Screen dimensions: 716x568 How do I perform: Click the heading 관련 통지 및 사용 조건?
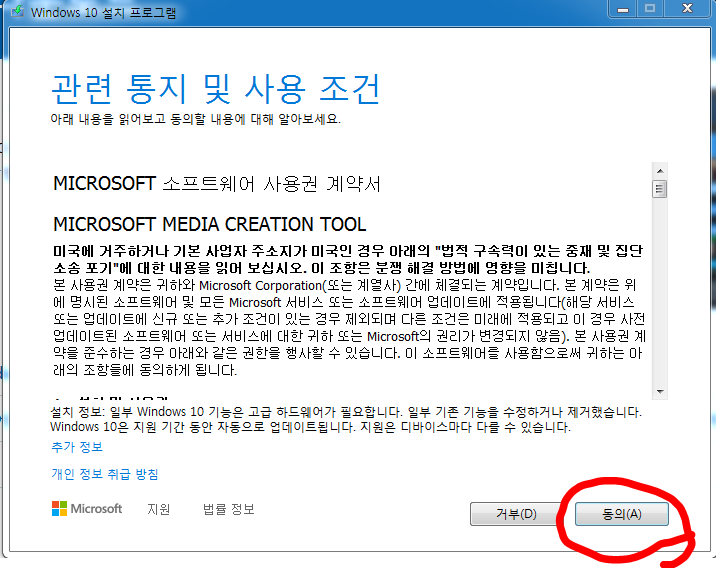(216, 89)
